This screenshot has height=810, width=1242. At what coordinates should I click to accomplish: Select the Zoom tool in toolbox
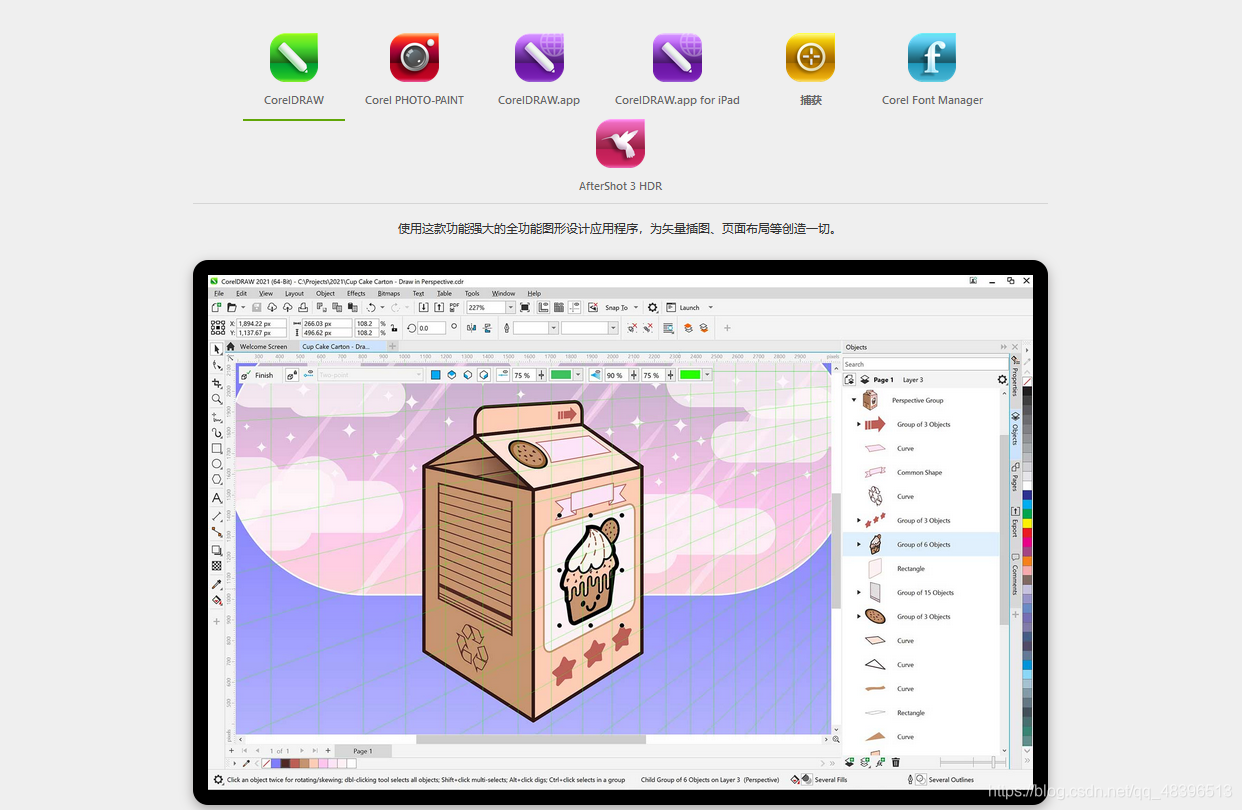216,399
